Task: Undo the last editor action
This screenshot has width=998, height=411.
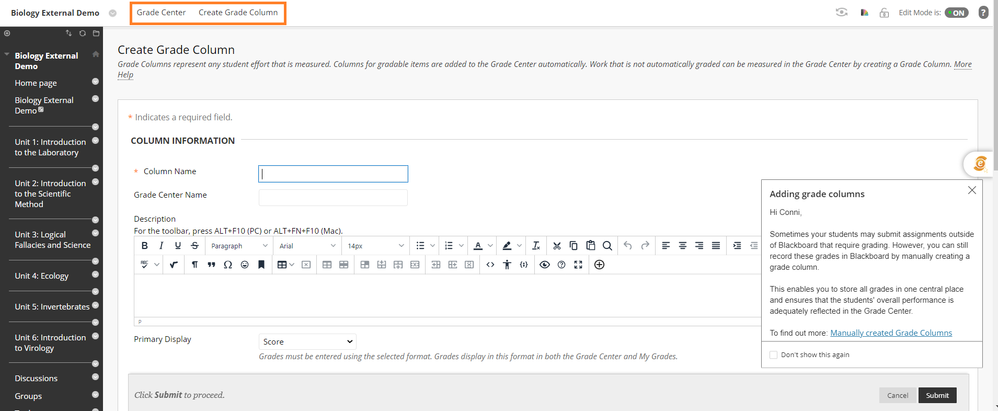Action: tap(628, 246)
